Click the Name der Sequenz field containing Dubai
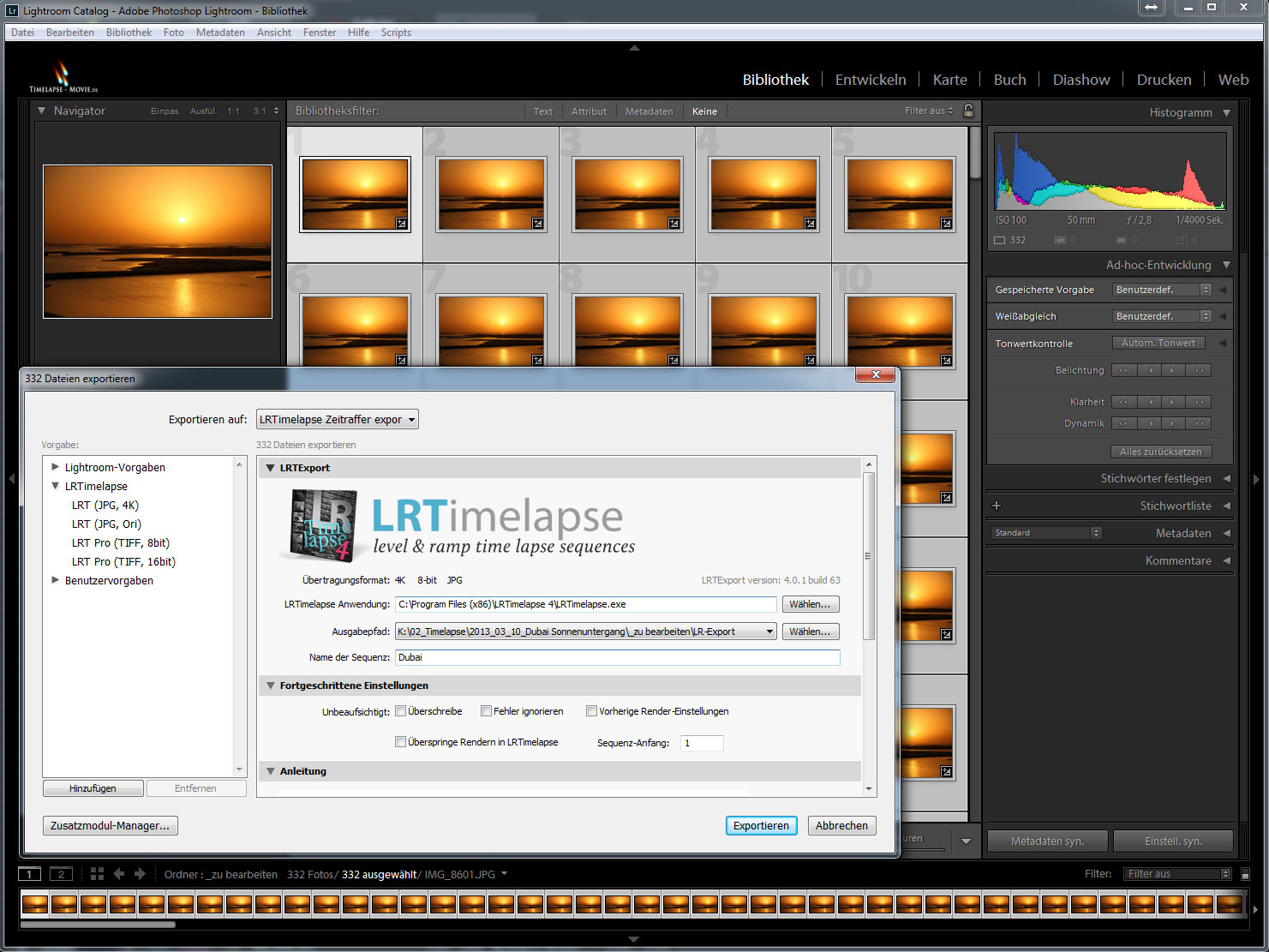The height and width of the screenshot is (952, 1269). 617,657
